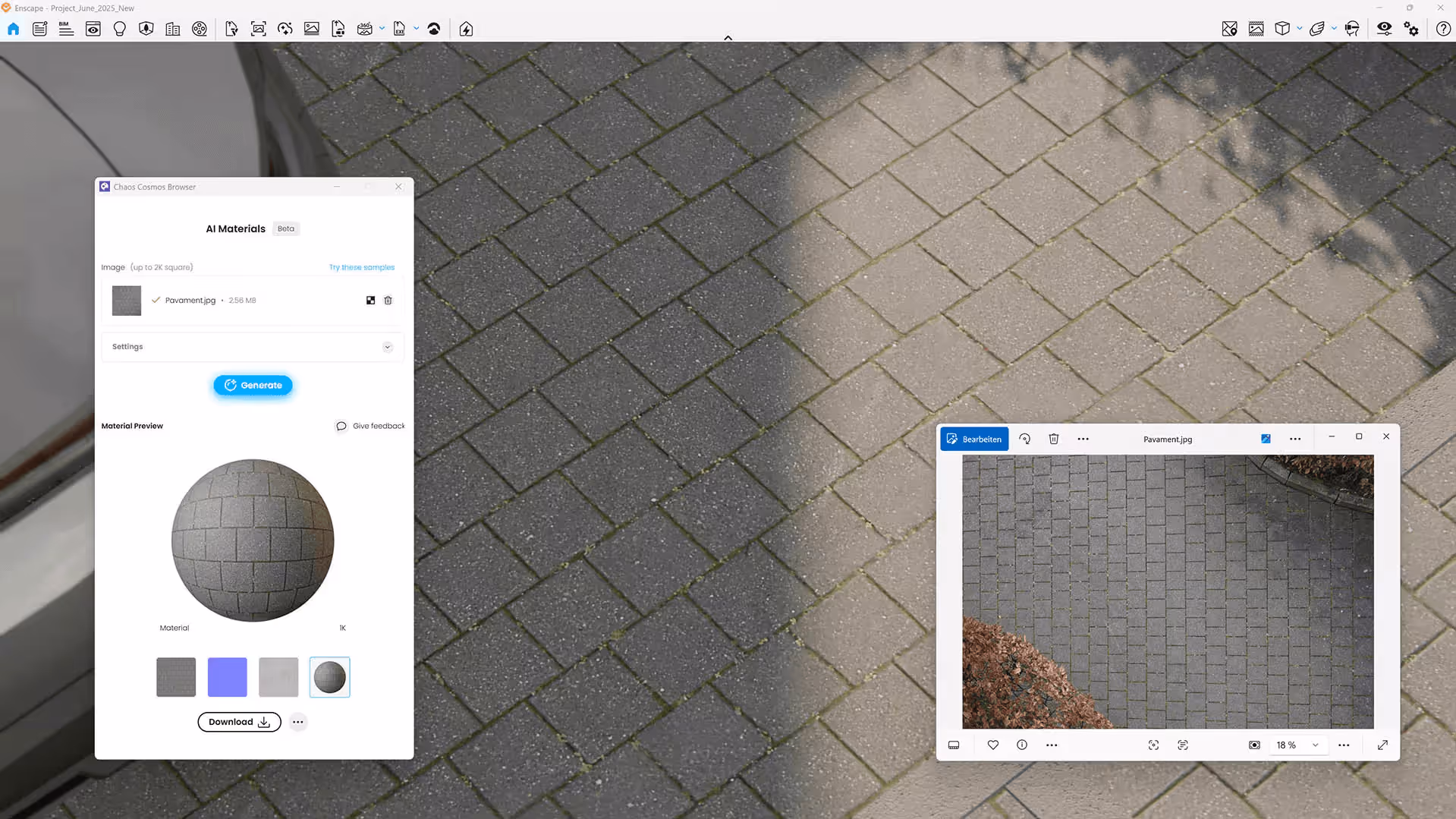This screenshot has width=1456, height=819.
Task: Click the light bulb icon in toolbar
Action: point(119,29)
